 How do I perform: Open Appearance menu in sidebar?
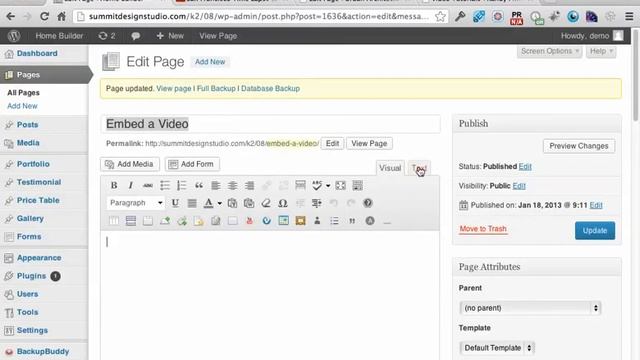39,258
